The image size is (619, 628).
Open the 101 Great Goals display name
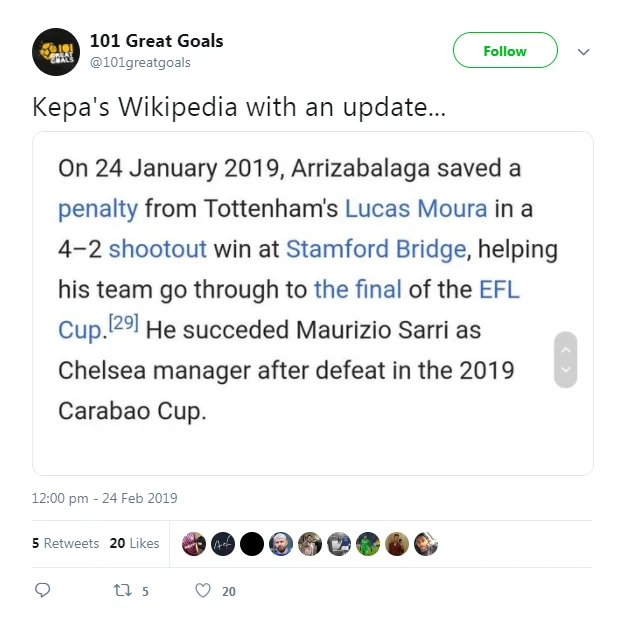156,41
